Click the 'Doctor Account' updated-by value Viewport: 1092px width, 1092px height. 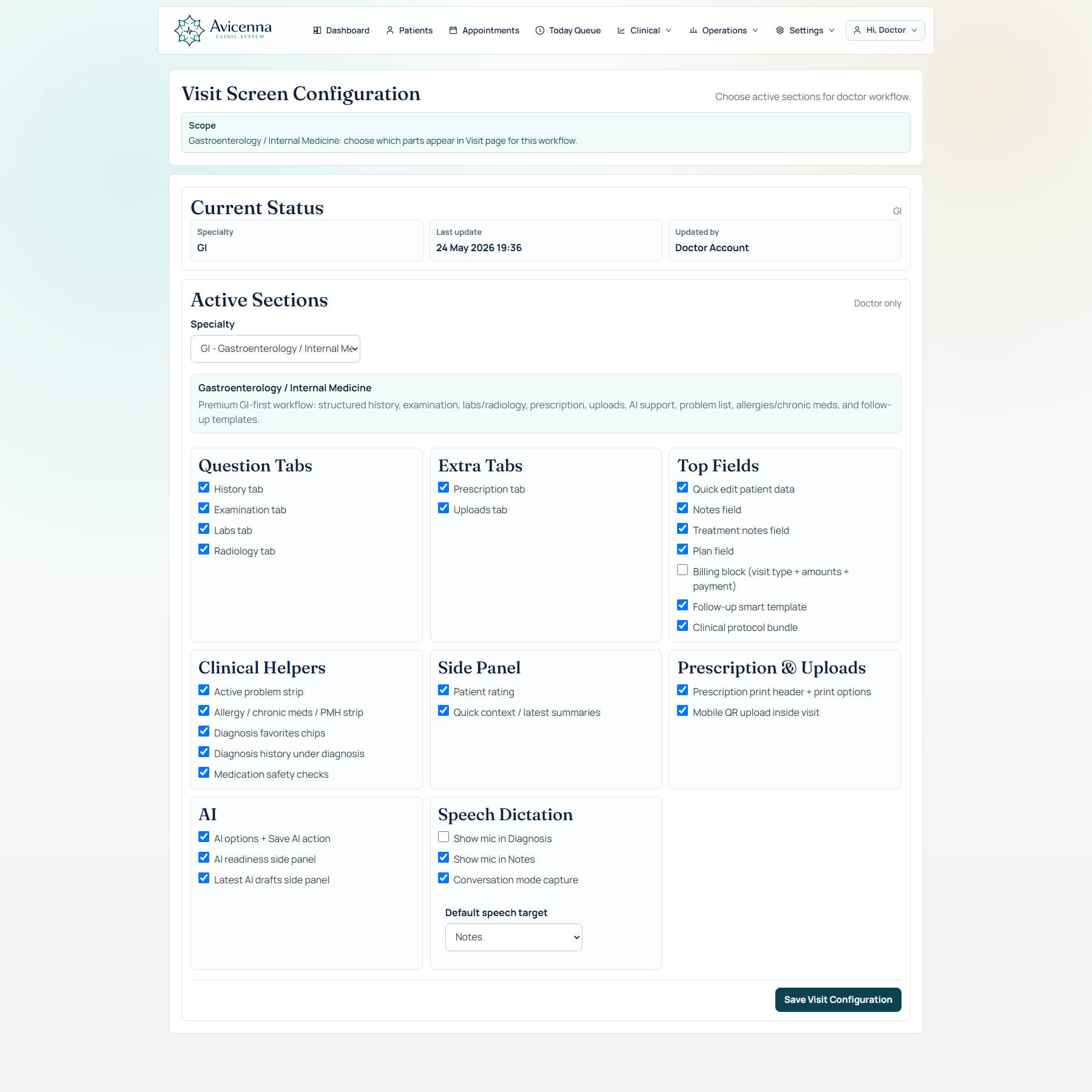pos(712,248)
